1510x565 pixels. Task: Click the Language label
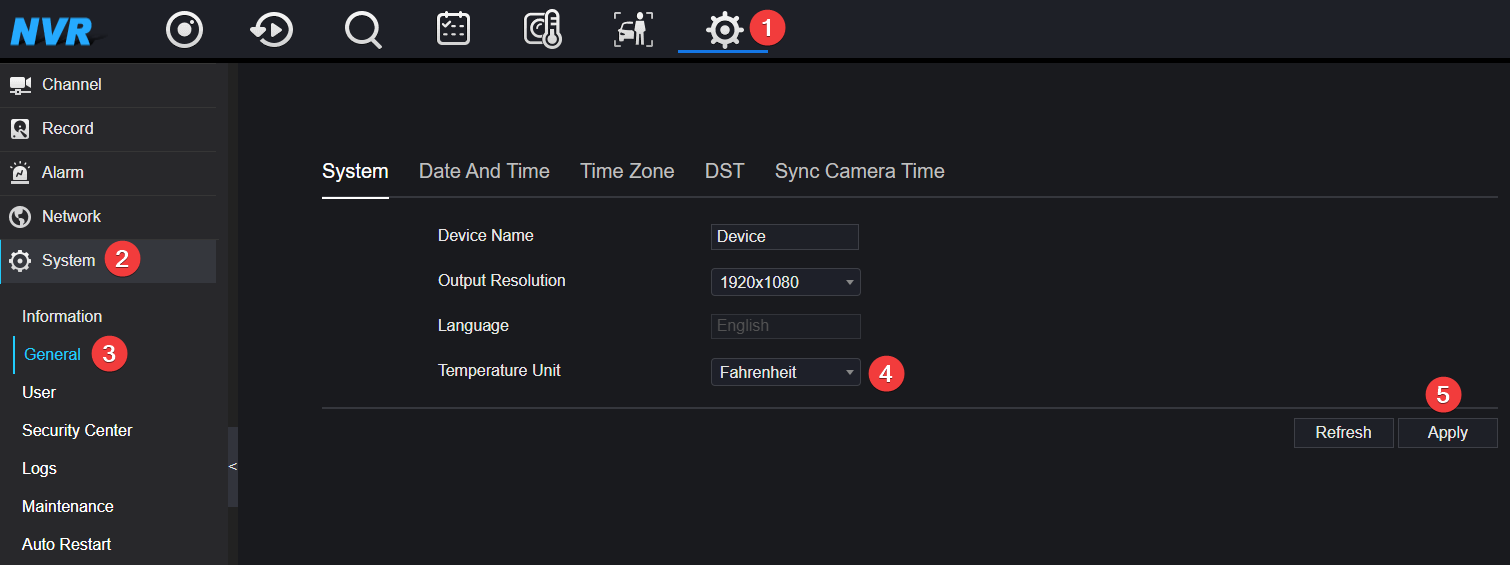(473, 326)
